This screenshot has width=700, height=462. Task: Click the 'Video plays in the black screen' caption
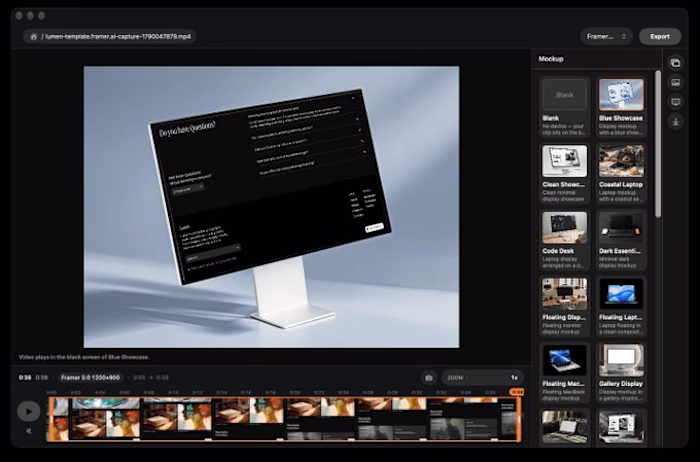pyautogui.click(x=84, y=357)
